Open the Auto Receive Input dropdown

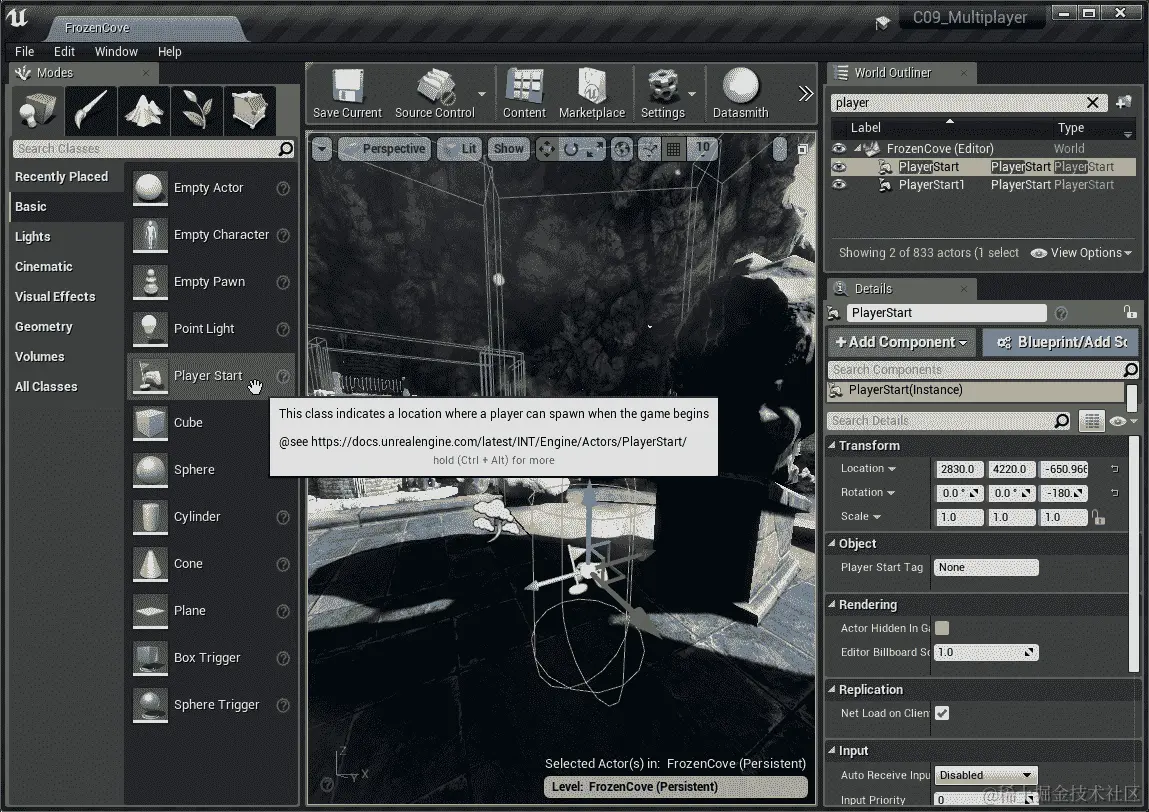[986, 775]
